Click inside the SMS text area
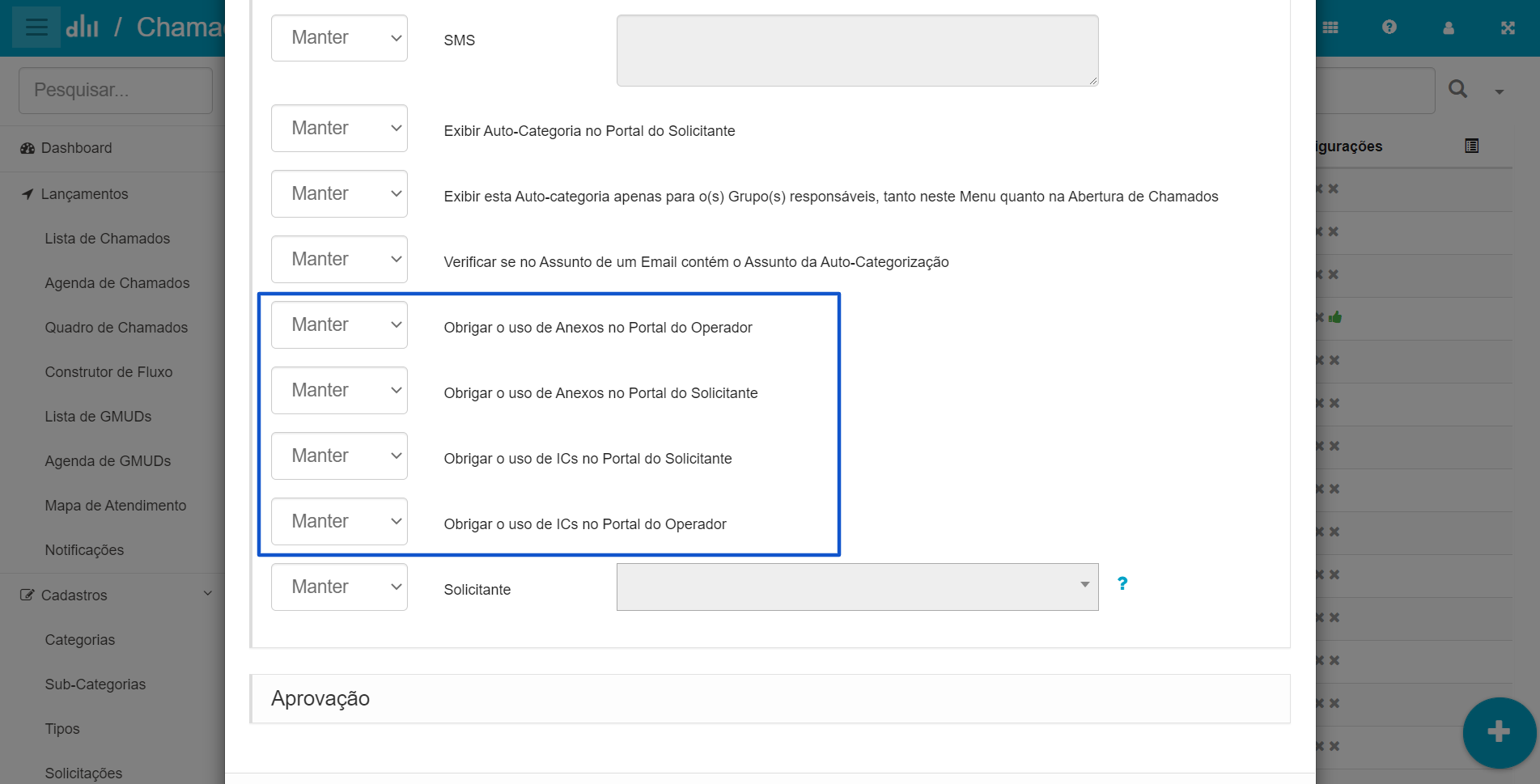Viewport: 1540px width, 784px height. click(x=857, y=50)
